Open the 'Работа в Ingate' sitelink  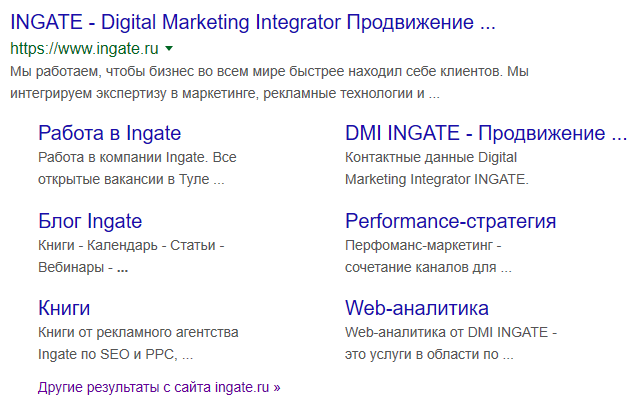(110, 133)
